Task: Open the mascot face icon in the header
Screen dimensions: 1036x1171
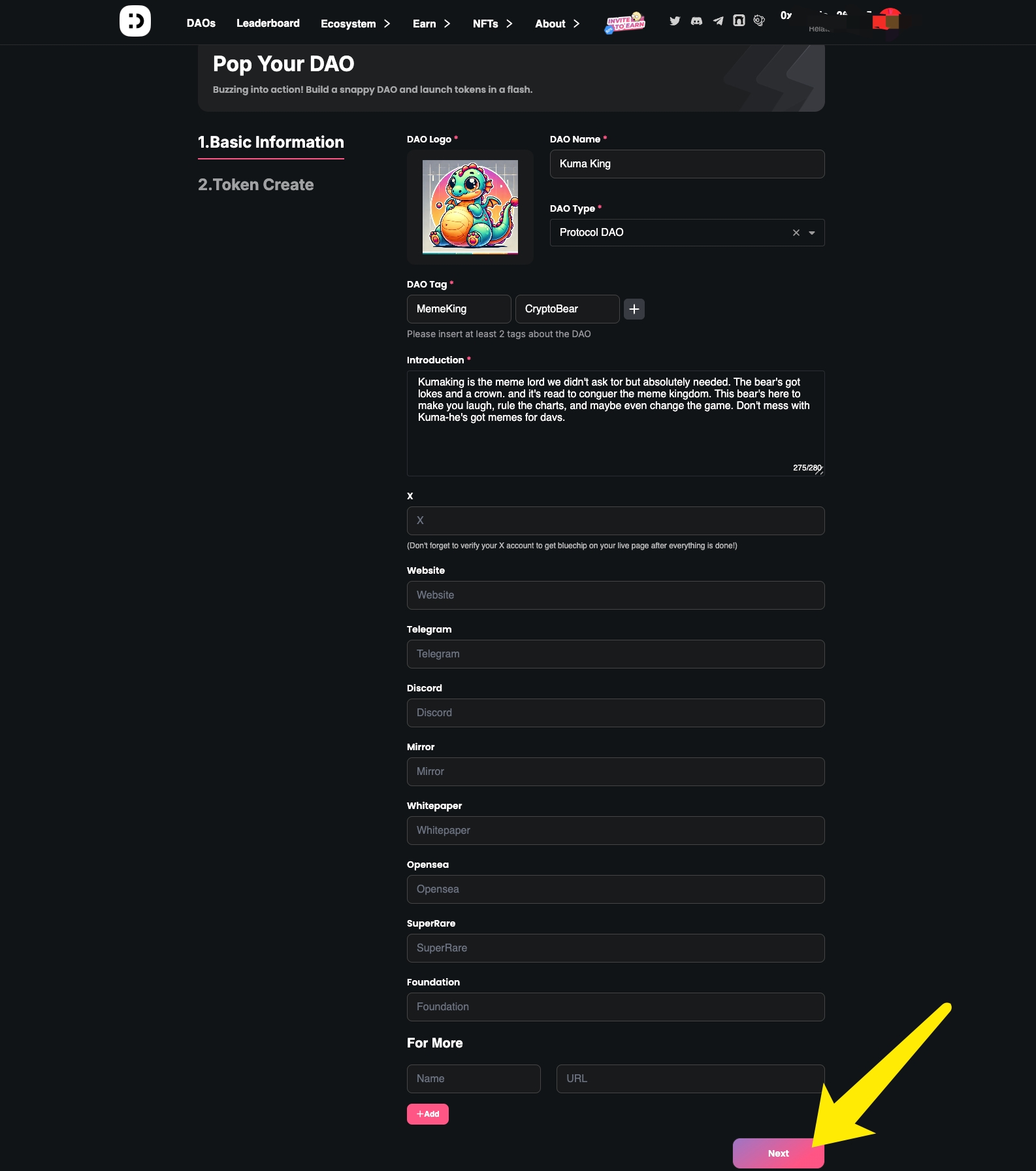Action: tap(759, 21)
